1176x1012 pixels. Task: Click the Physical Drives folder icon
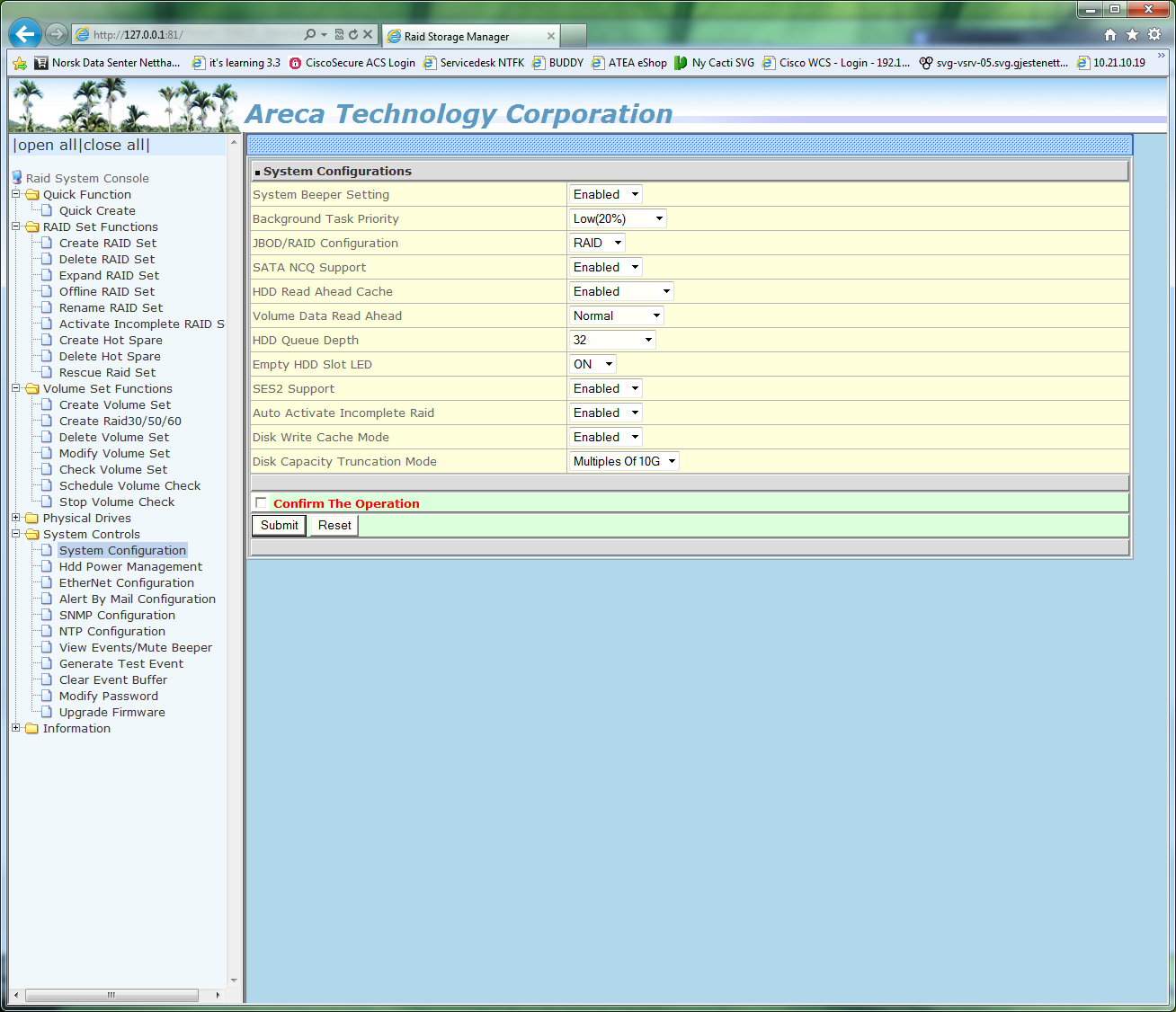32,518
